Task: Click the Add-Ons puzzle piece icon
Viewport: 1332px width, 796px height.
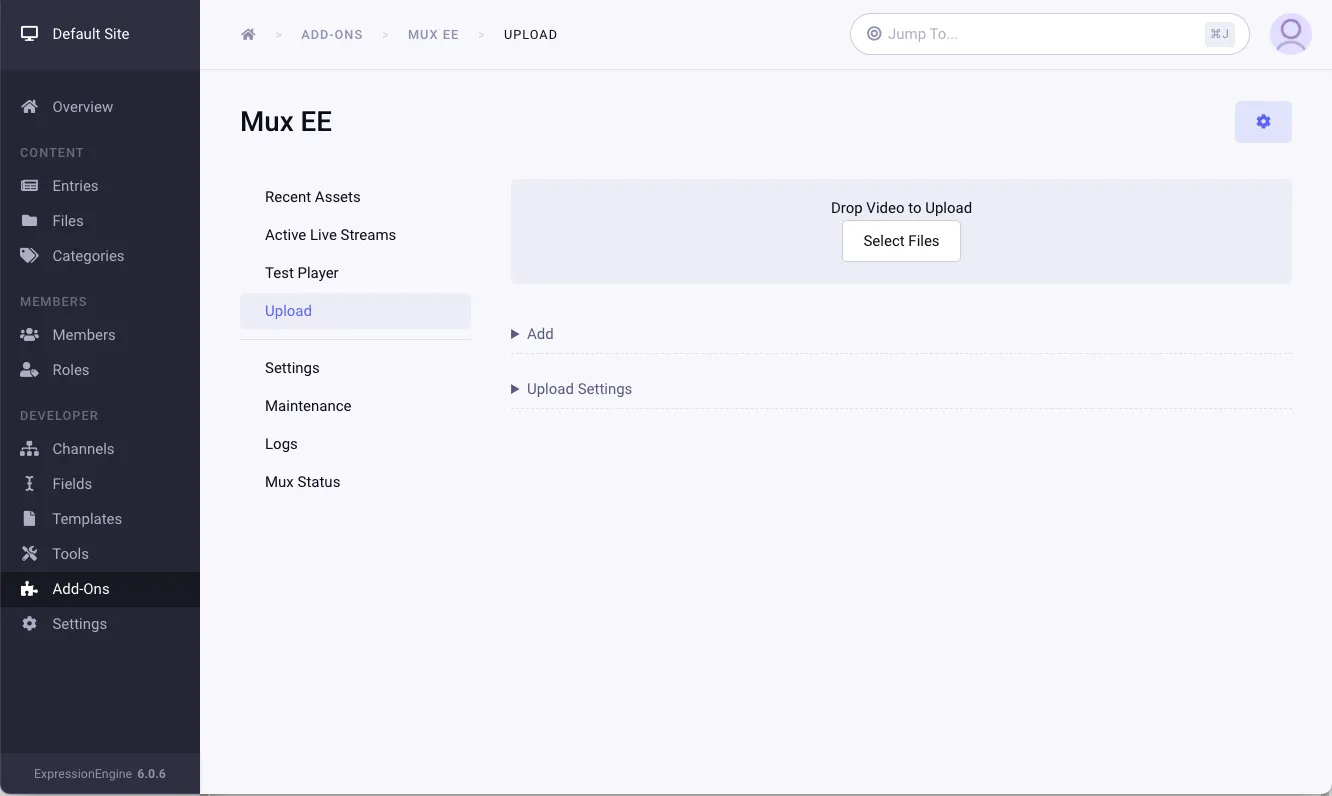Action: click(30, 589)
